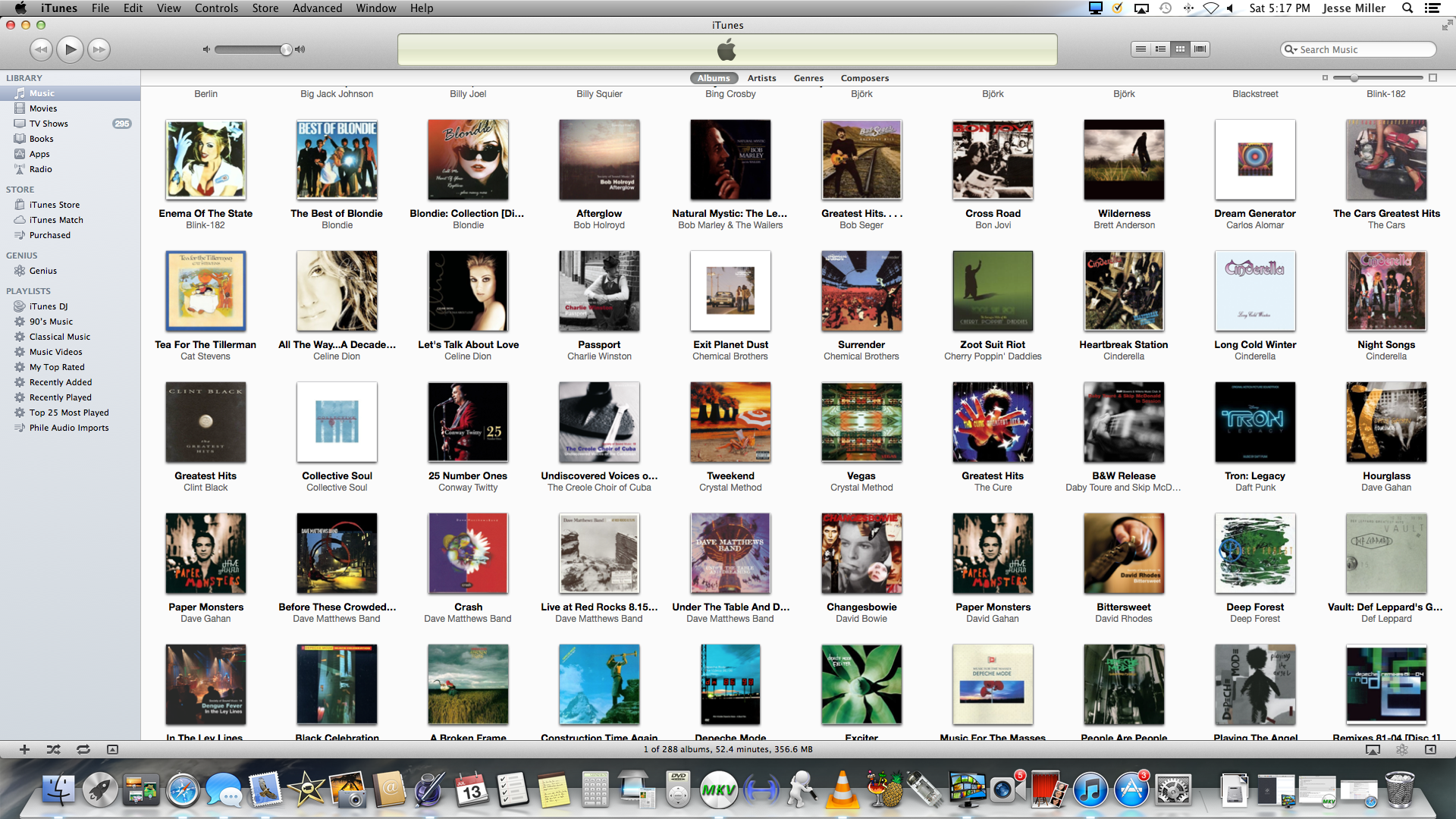Skip ahead with the Next track button
Screen dimensions: 1456x819
click(99, 49)
